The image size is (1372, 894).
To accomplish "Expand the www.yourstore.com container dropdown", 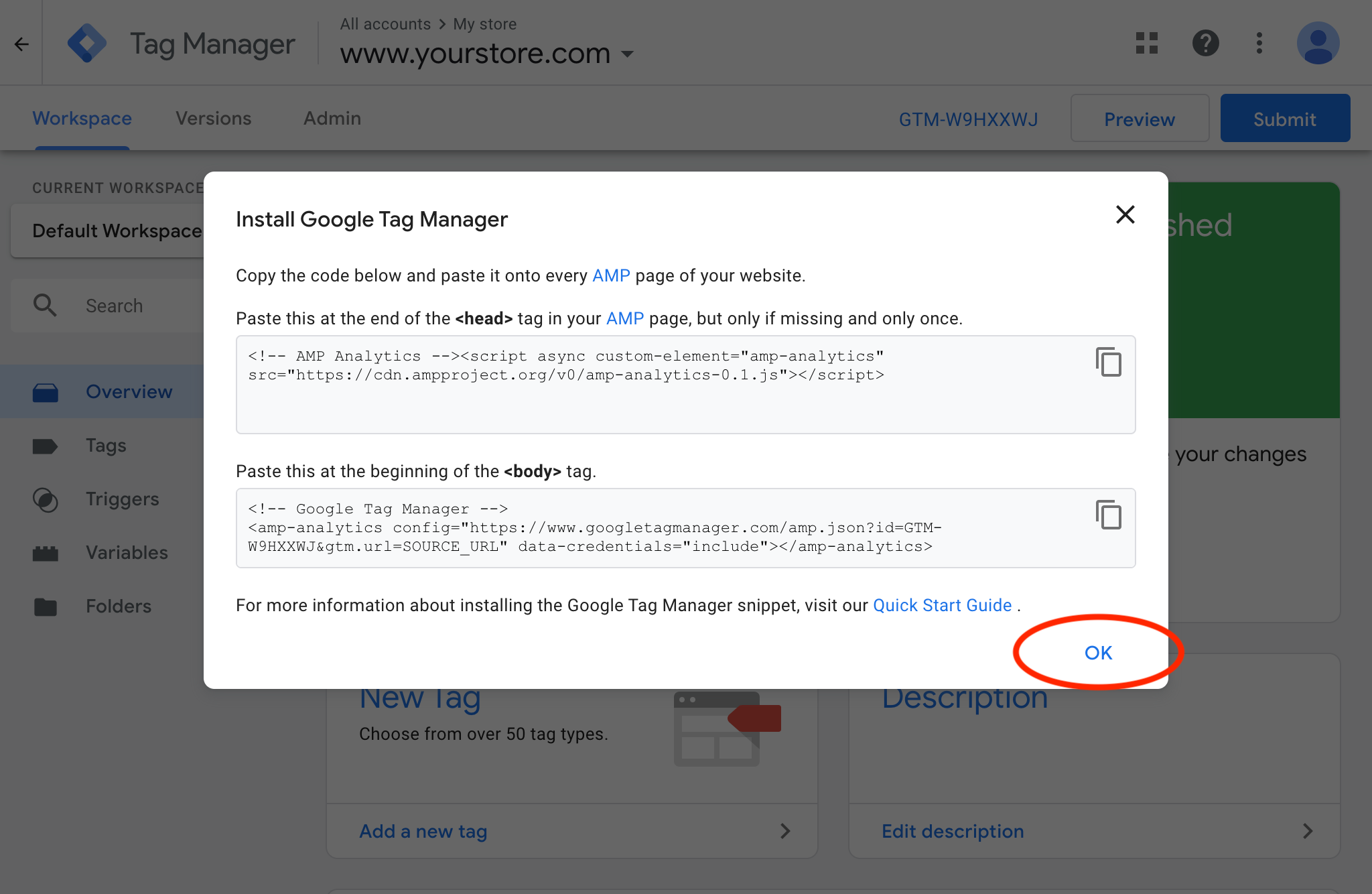I will click(628, 54).
